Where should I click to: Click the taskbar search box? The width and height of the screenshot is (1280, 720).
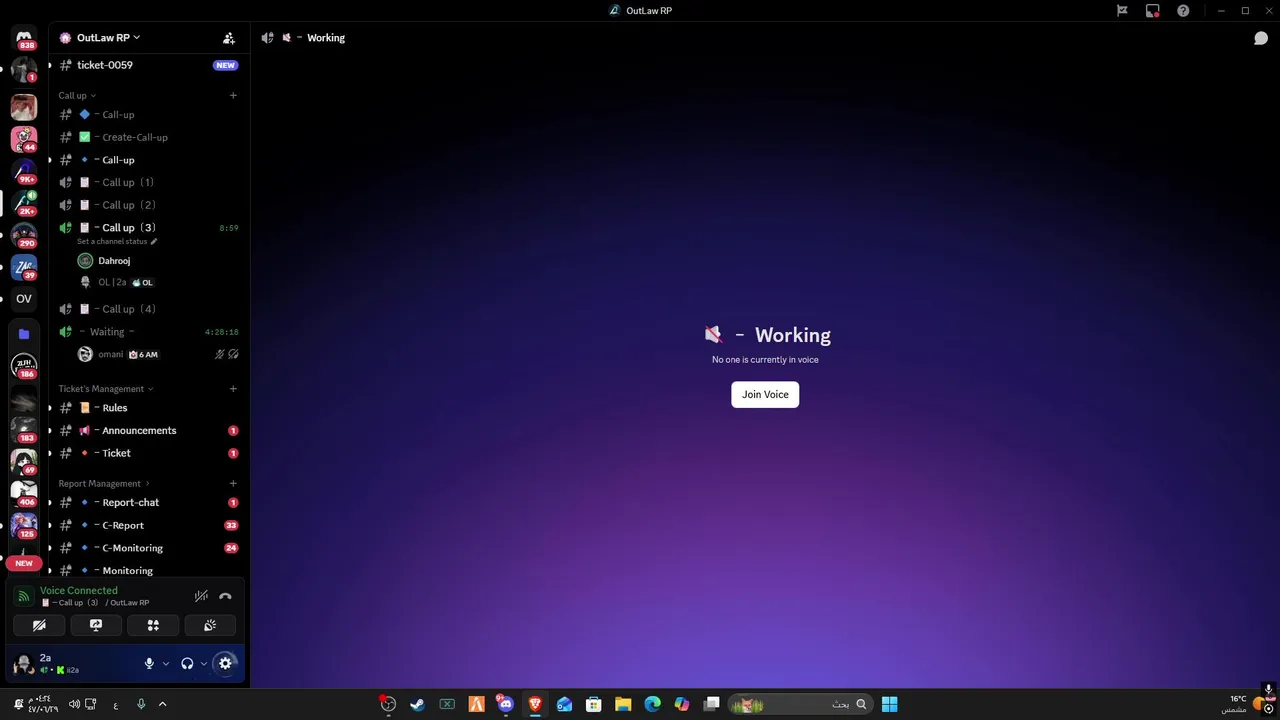click(x=800, y=704)
